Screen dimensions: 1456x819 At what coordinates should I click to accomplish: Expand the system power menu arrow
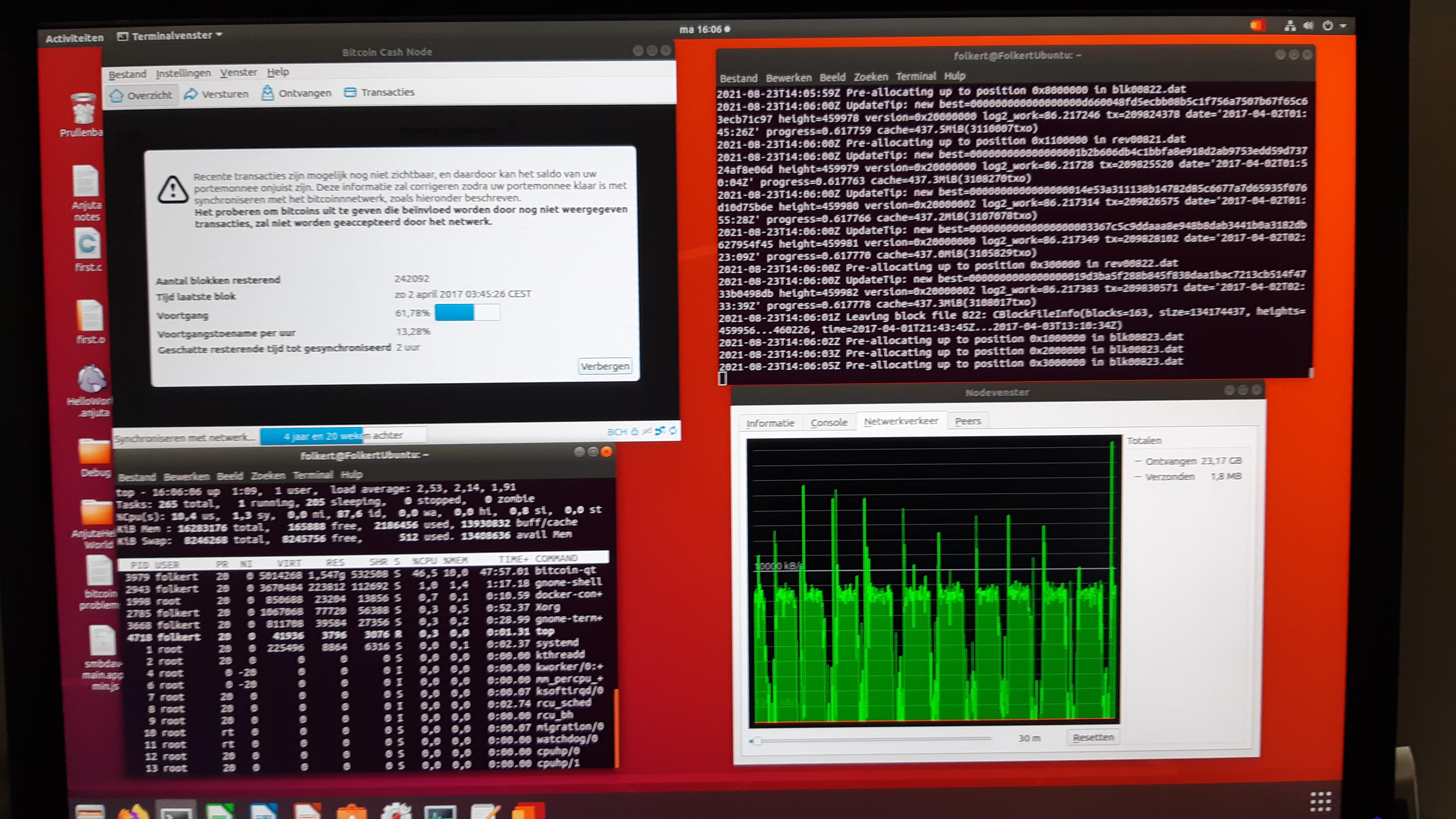point(1343,25)
